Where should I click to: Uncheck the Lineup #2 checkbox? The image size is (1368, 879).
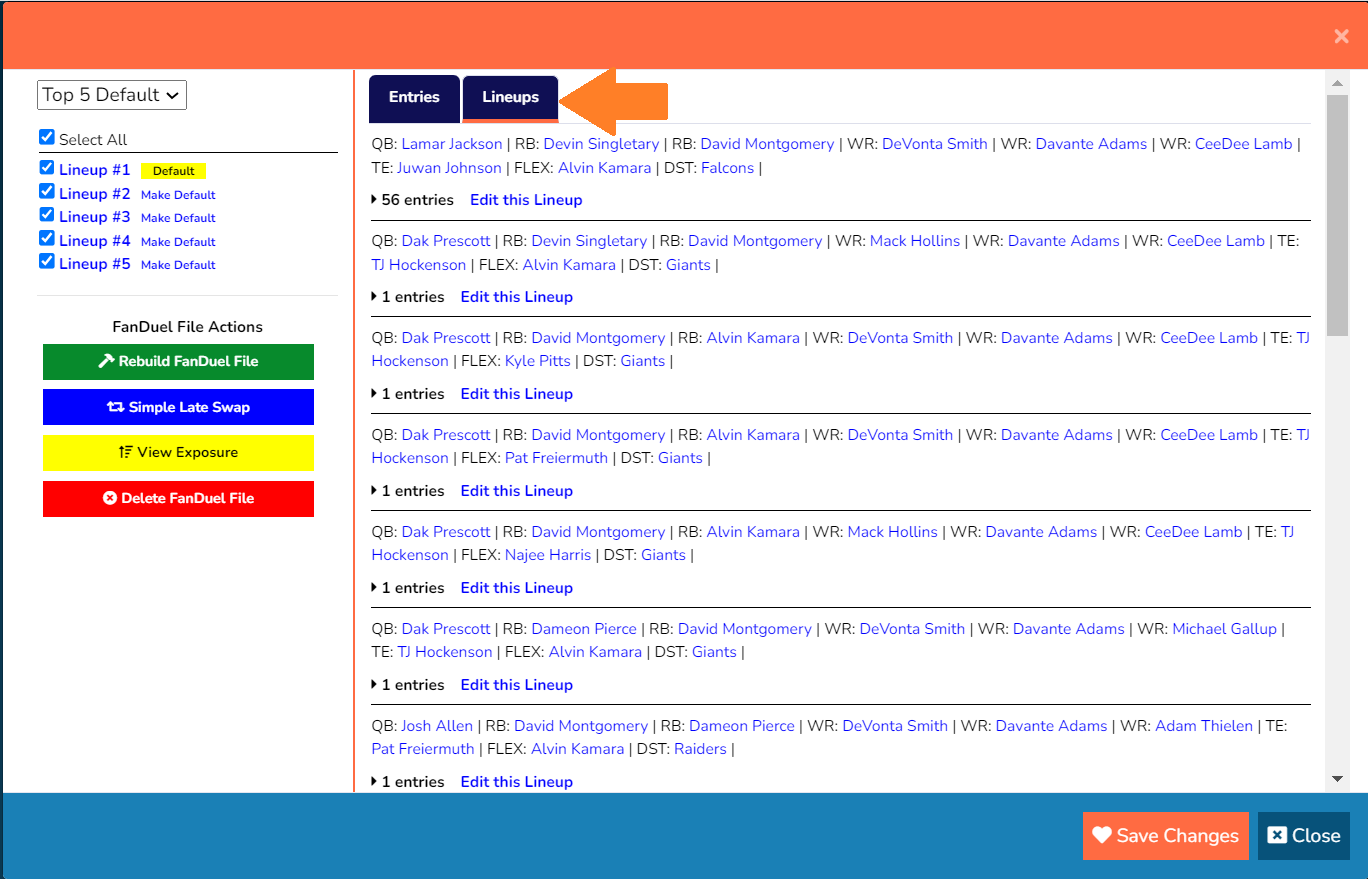(x=45, y=193)
